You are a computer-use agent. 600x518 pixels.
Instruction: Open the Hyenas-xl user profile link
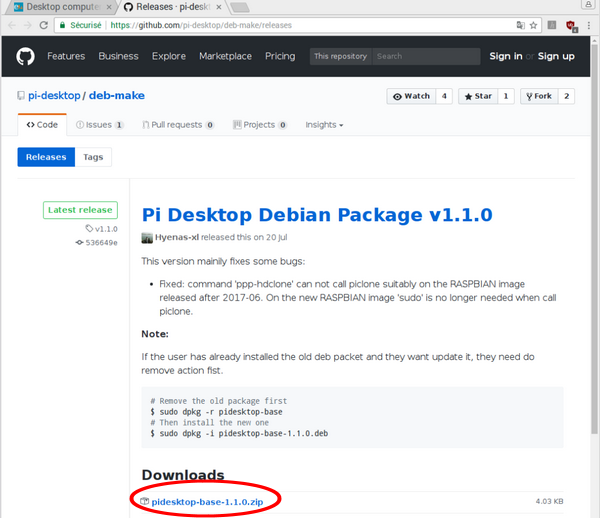coord(177,237)
